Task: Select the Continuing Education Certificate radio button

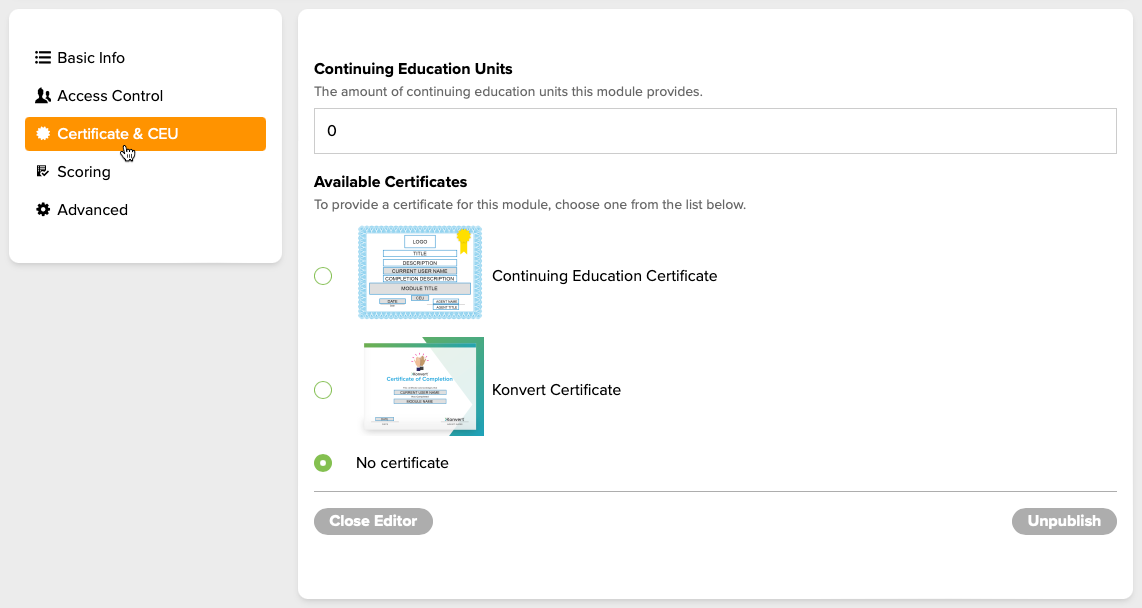Action: (323, 276)
